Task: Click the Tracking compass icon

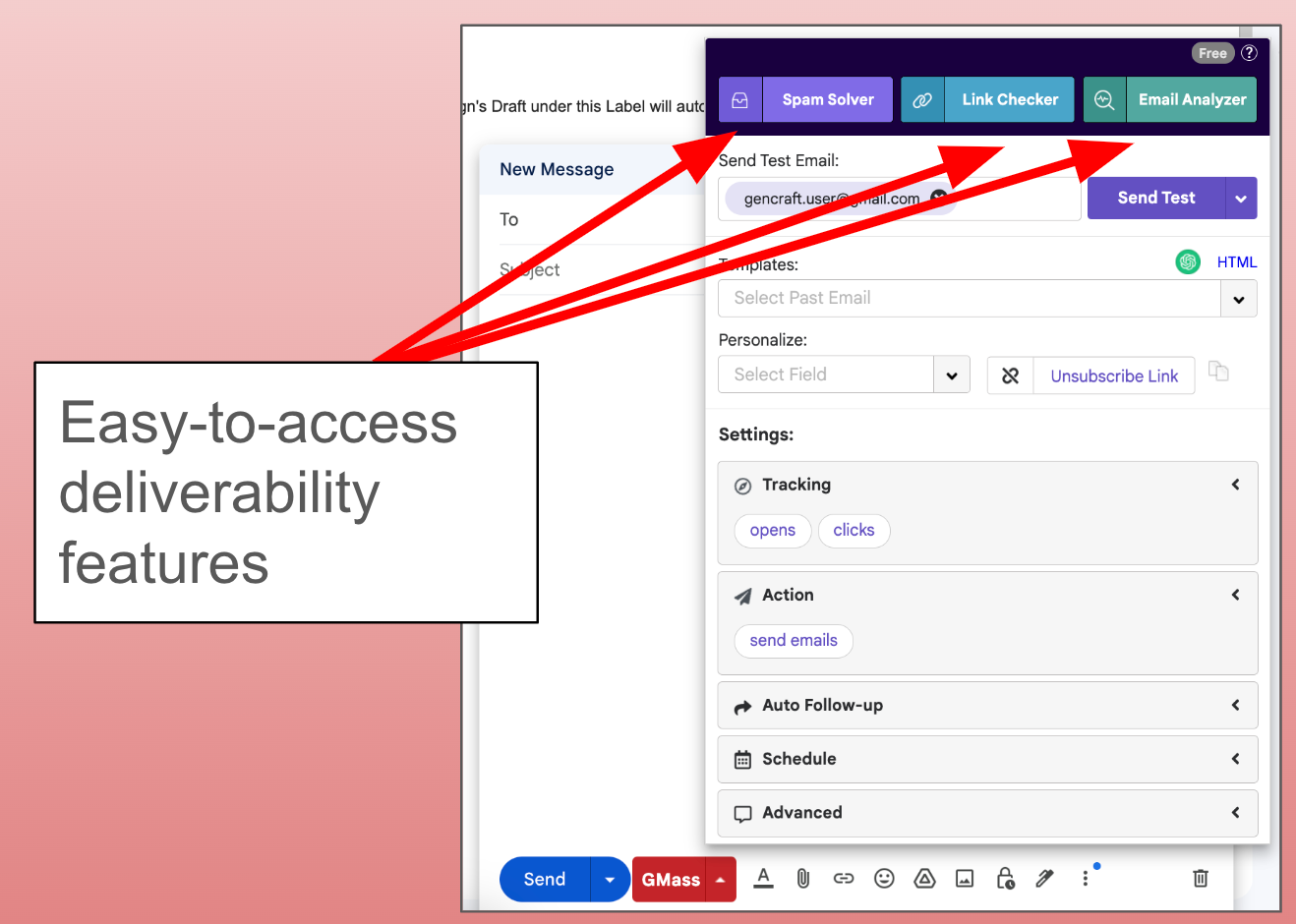Action: coord(743,486)
